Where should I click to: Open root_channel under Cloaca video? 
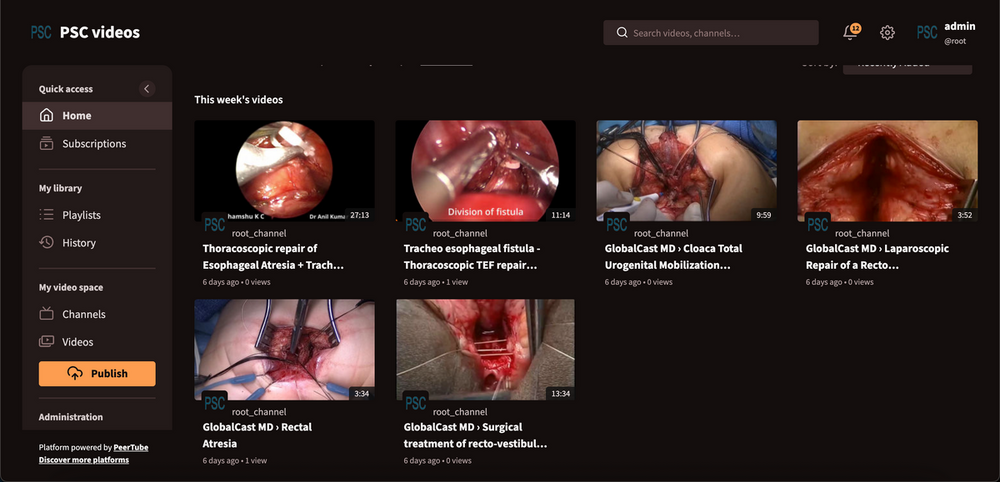661,233
